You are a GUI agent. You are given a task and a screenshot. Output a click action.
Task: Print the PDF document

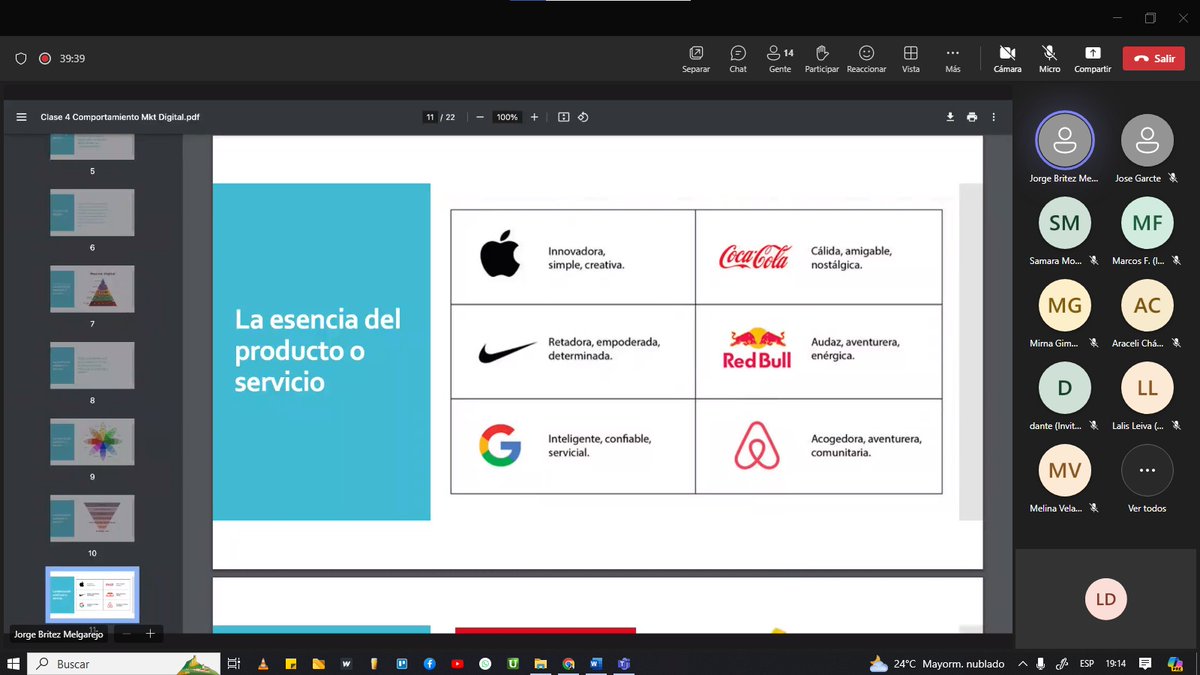pos(972,117)
